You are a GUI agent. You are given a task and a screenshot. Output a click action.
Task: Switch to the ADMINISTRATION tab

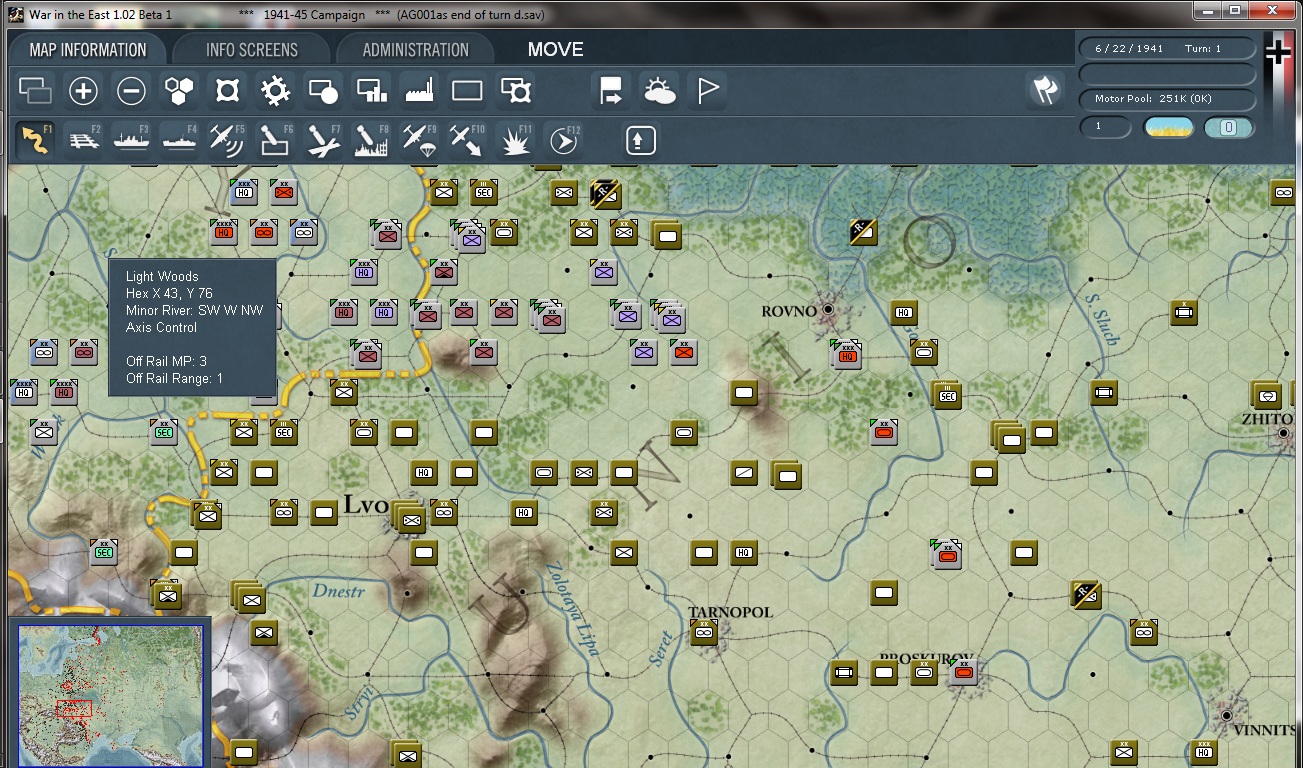pos(415,50)
